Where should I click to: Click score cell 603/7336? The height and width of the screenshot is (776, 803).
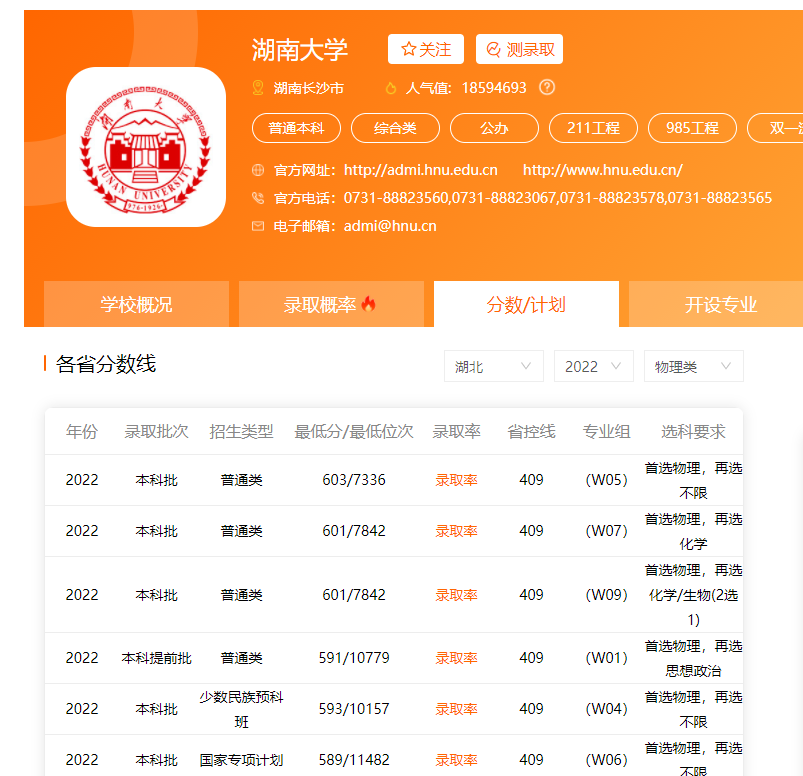(354, 480)
